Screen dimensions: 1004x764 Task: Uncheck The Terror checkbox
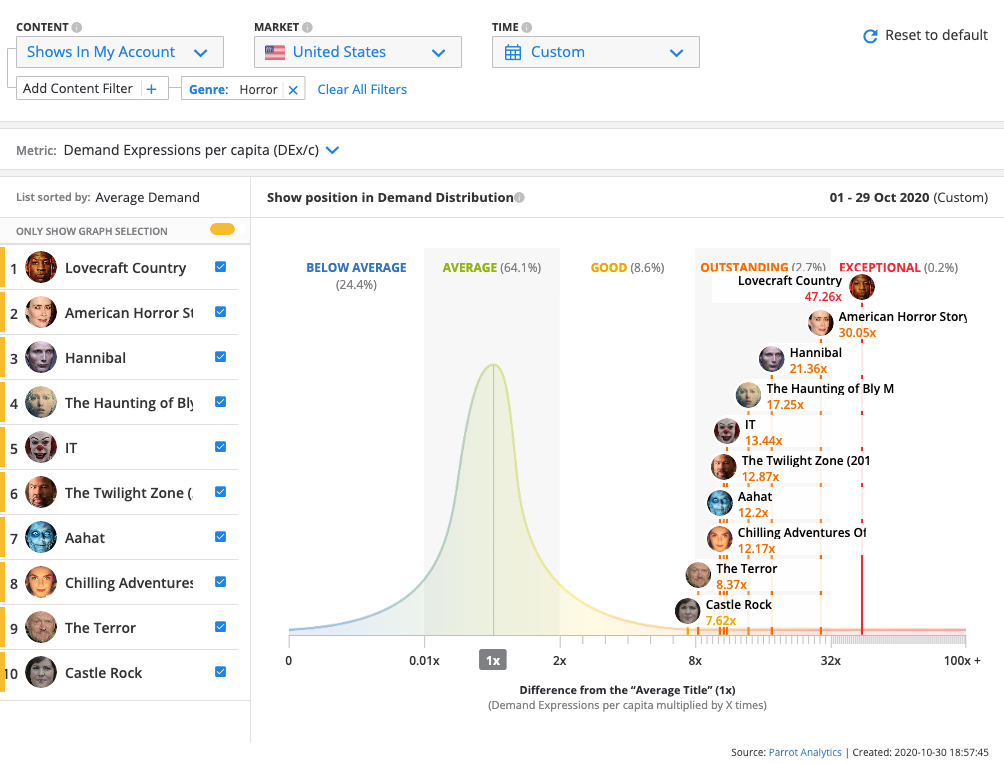click(220, 626)
